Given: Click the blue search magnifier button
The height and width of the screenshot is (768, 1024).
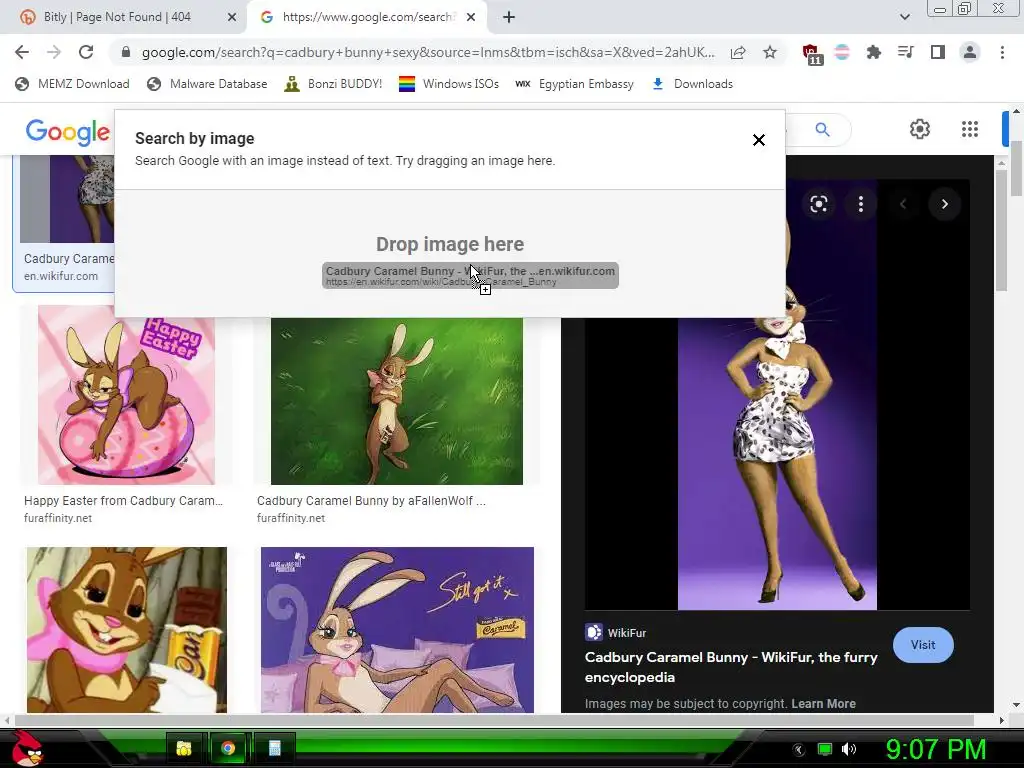Looking at the screenshot, I should tap(822, 129).
